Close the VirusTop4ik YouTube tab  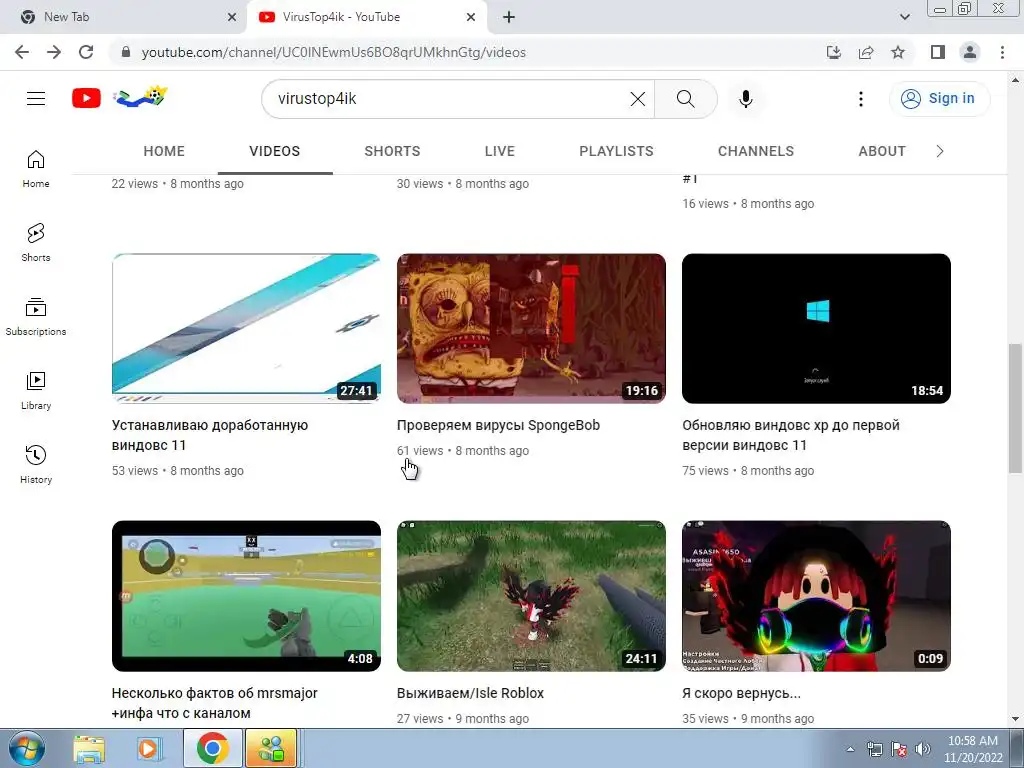(x=471, y=17)
